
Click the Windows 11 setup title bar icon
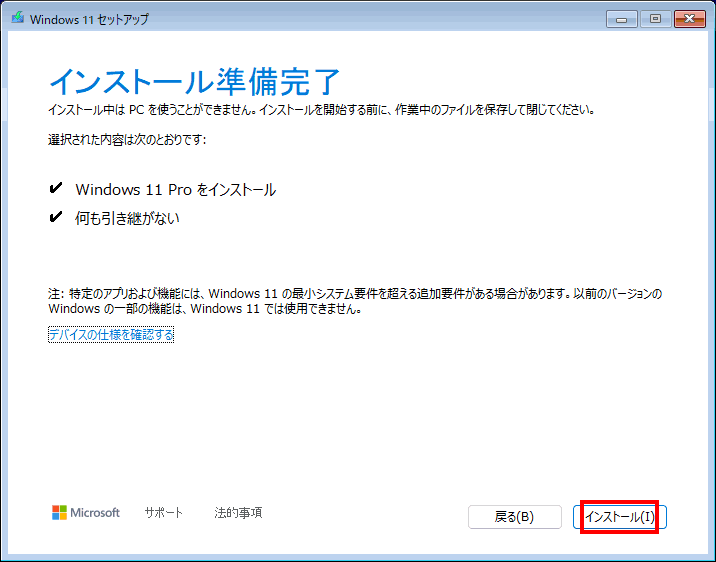(18, 19)
